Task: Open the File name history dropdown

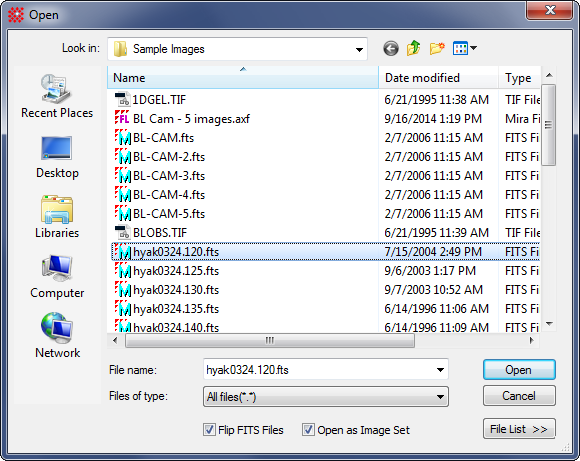Action: coord(440,370)
